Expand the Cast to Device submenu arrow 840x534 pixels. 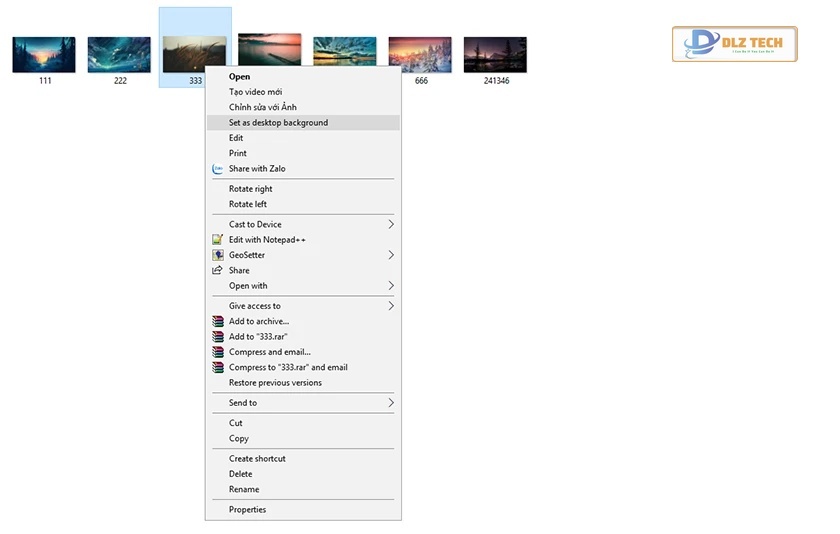pyautogui.click(x=391, y=225)
